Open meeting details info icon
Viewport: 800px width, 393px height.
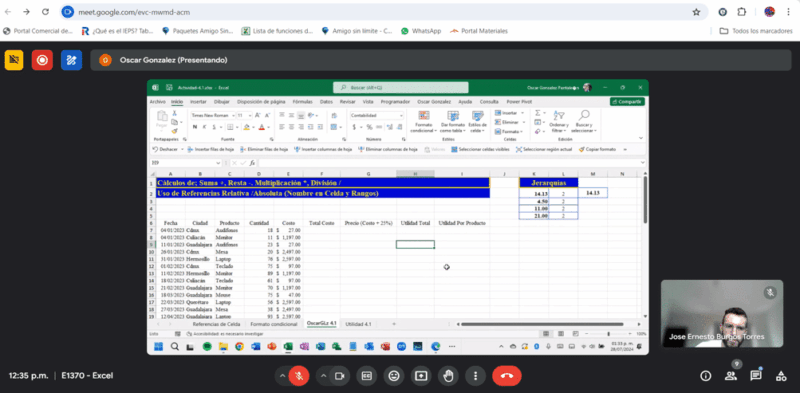coord(706,376)
